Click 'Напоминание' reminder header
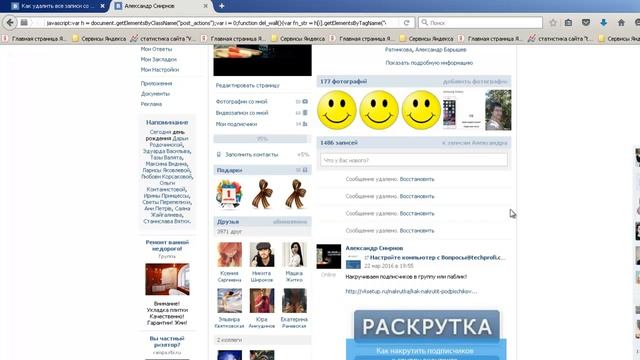This screenshot has height=360, width=640. (167, 122)
